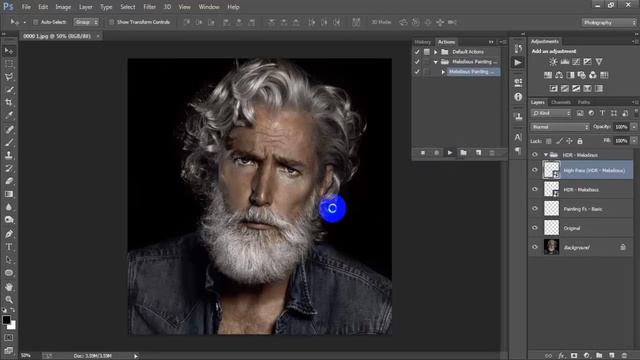Open the Auto-Select Group dropdown
This screenshot has width=640, height=360.
86,22
